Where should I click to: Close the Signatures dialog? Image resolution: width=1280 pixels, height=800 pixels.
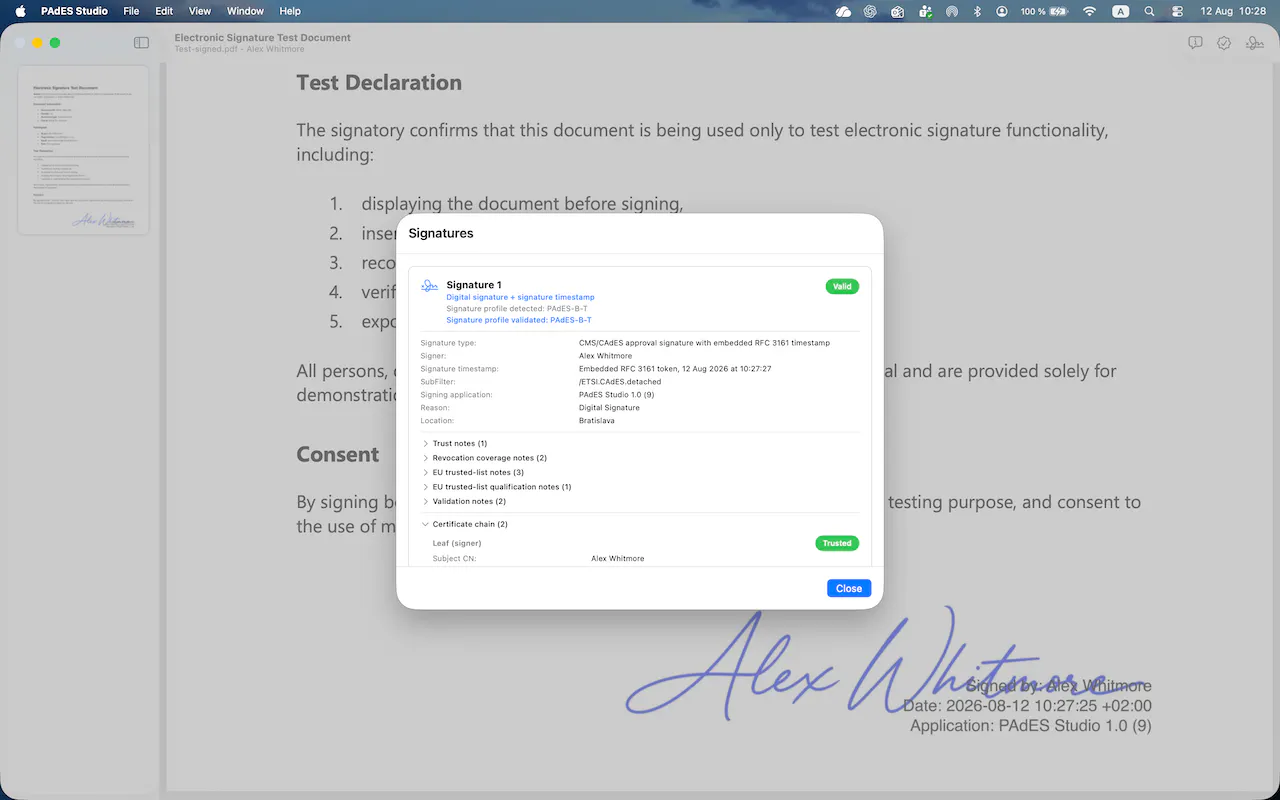click(849, 588)
